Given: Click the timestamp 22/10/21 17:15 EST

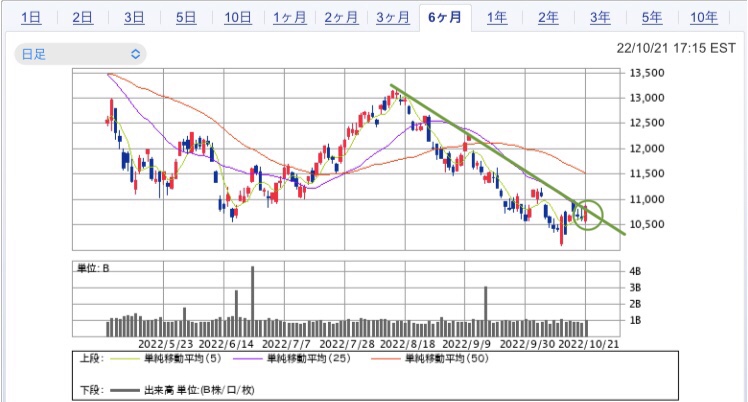Looking at the screenshot, I should pos(676,48).
